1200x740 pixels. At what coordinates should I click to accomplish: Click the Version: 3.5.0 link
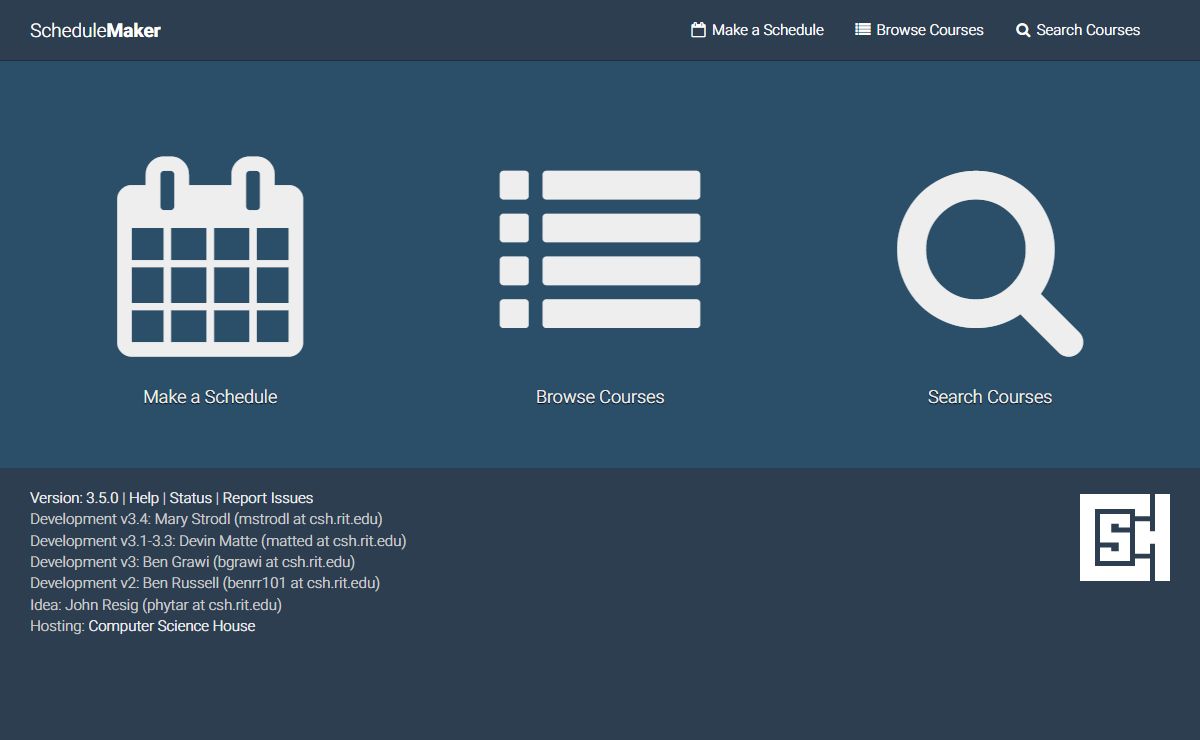tap(74, 498)
